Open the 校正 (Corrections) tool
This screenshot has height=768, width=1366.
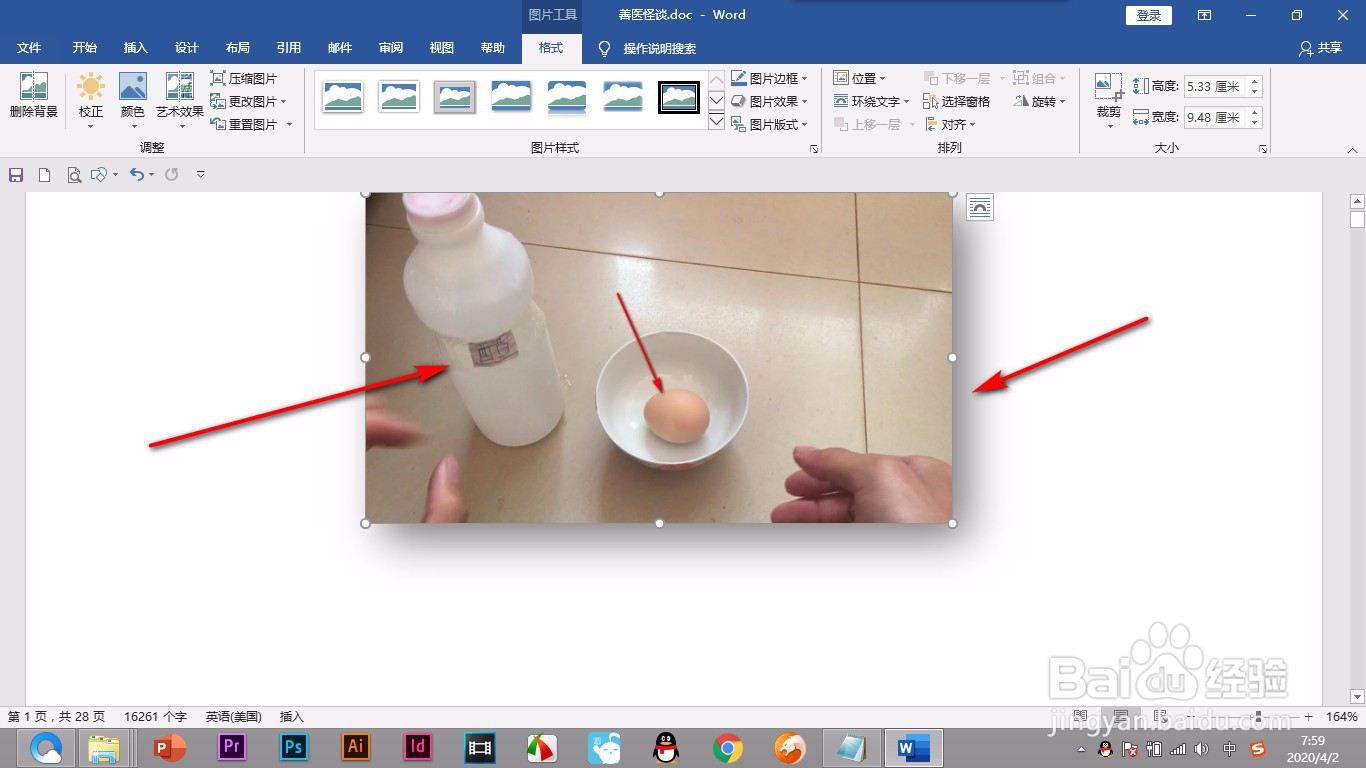pos(91,99)
